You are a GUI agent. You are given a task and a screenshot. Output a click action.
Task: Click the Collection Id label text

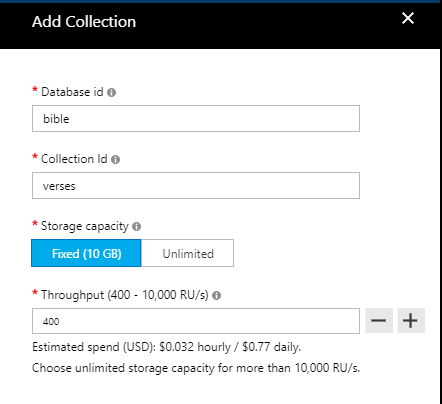click(74, 159)
